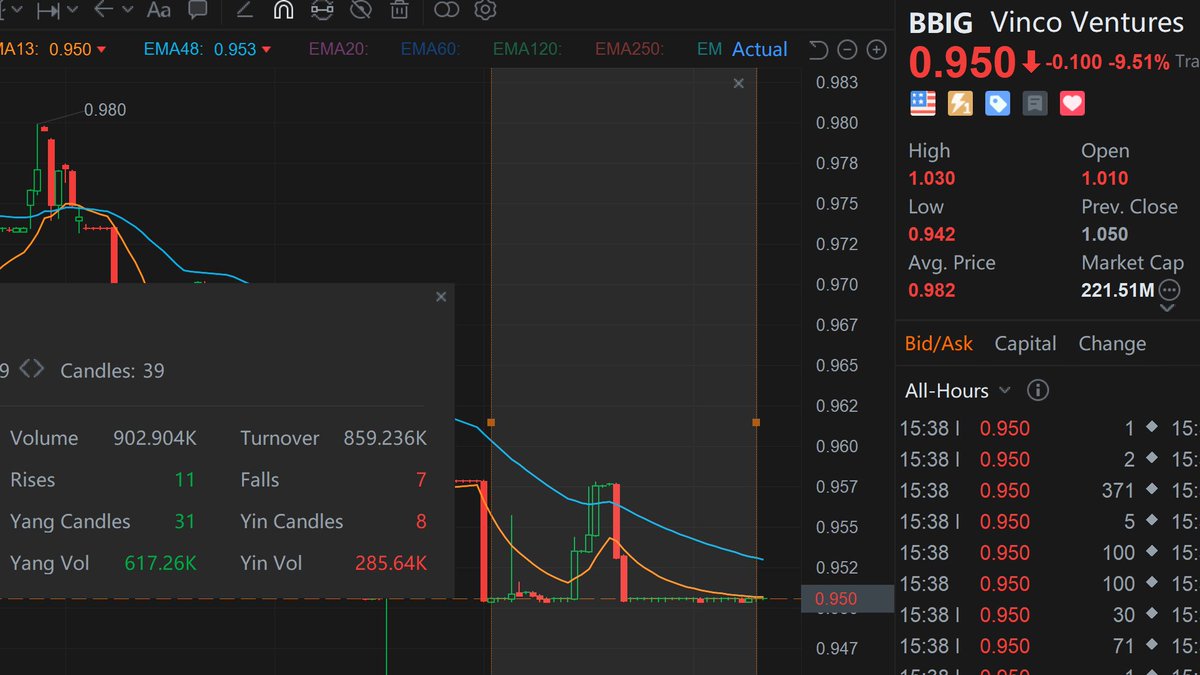Click the EMA60 indicator label
1200x675 pixels.
[x=431, y=49]
